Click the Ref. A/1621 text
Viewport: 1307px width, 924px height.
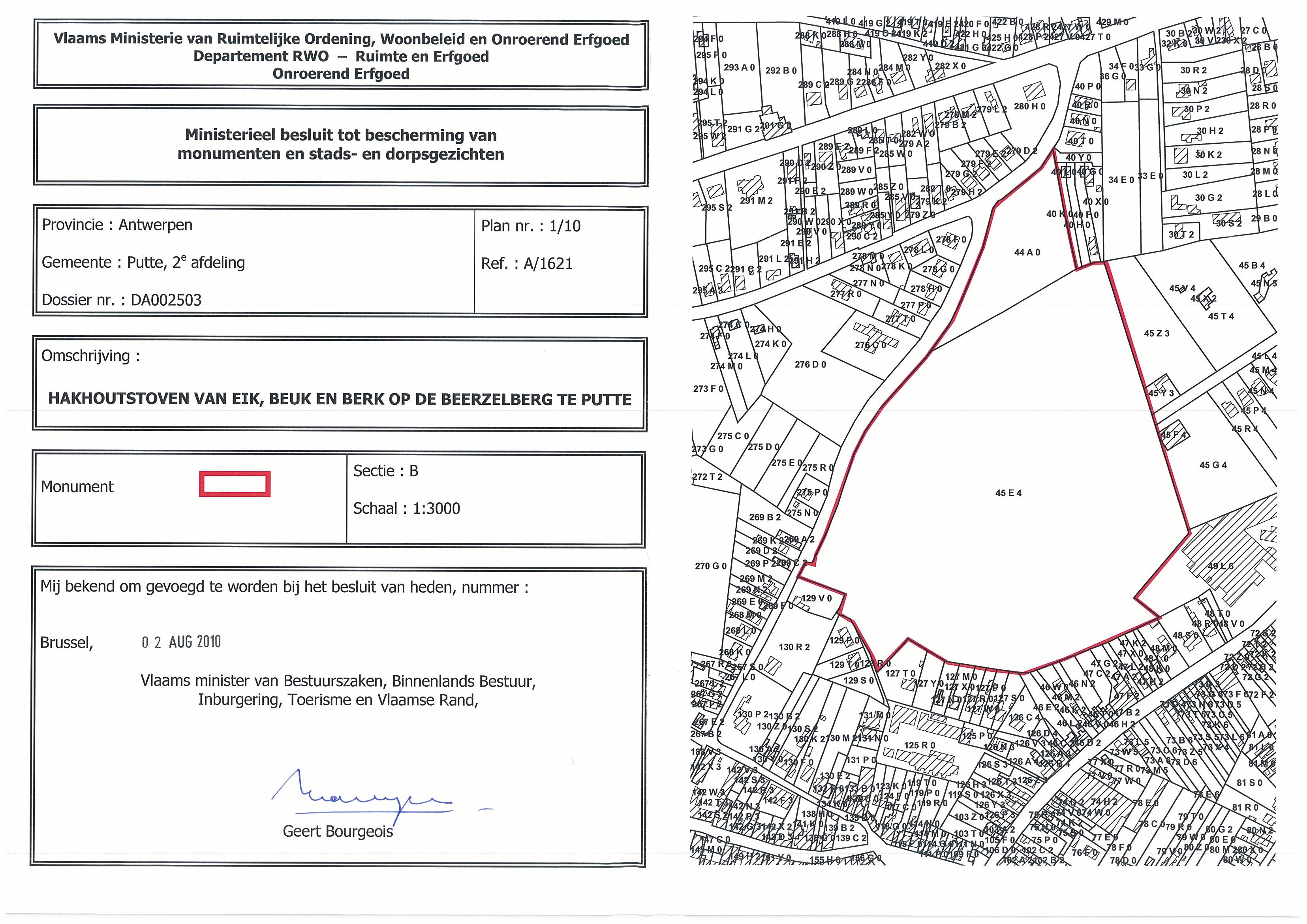coord(527,264)
